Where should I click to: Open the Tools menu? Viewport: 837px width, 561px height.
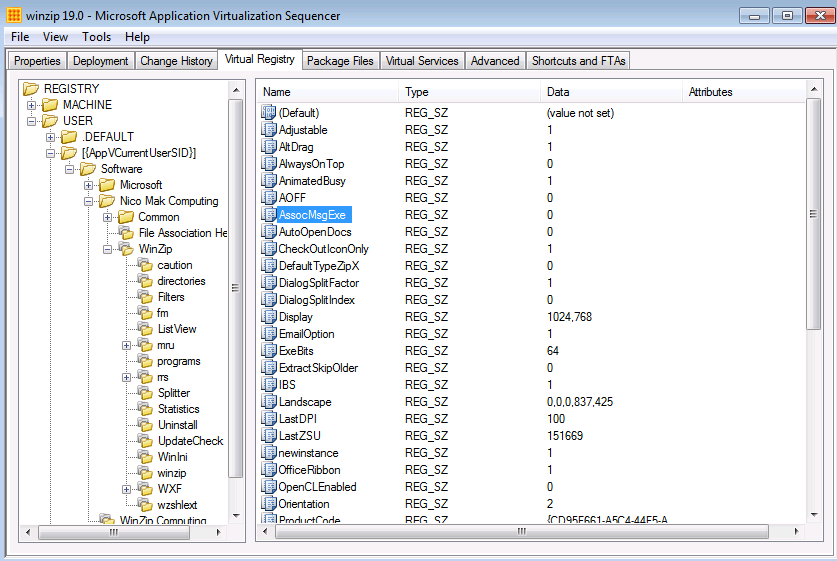click(x=97, y=37)
